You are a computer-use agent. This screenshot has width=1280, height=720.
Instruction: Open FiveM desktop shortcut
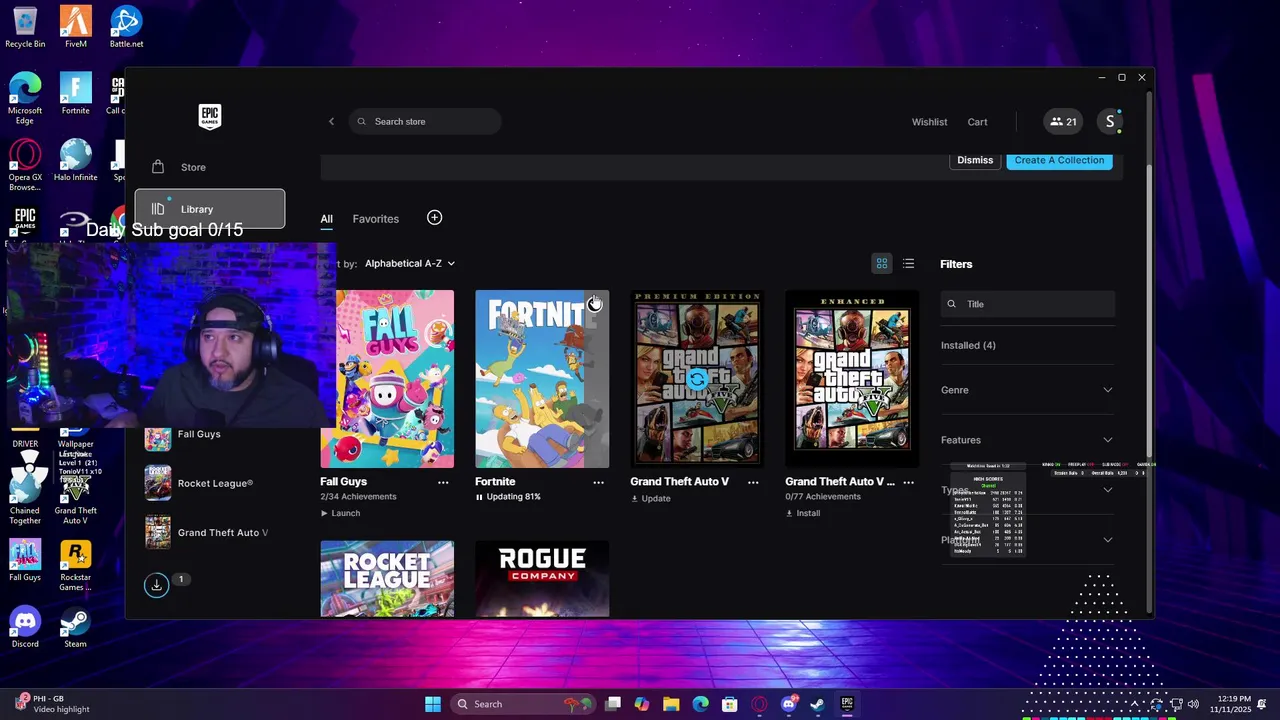(x=75, y=27)
